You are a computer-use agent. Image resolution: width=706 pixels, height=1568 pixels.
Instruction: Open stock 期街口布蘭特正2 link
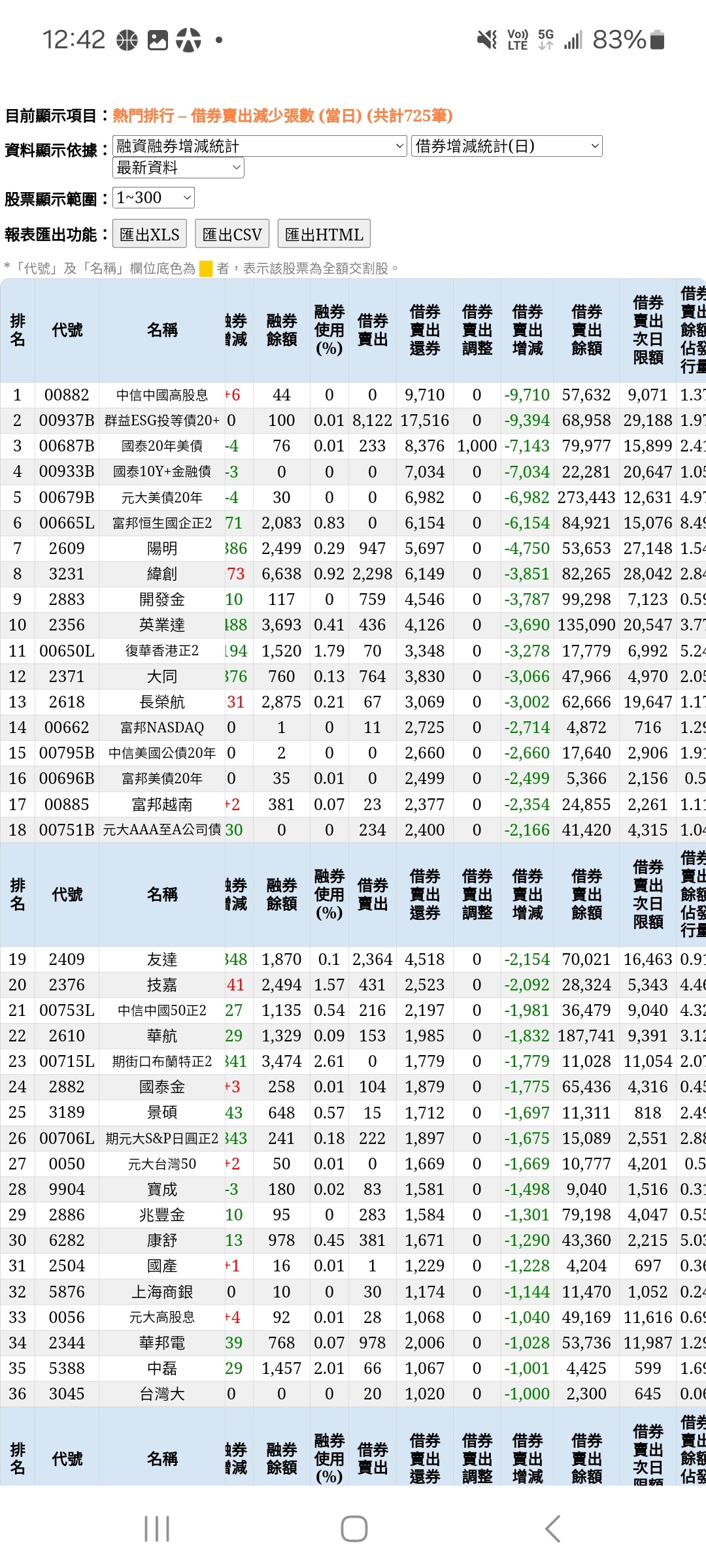[x=162, y=1062]
